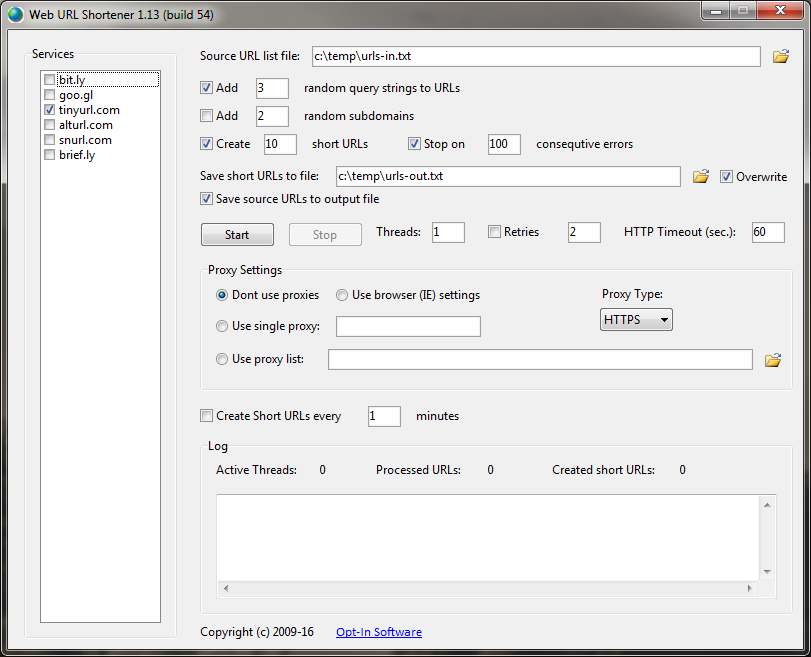
Task: Enable adding random subdomains
Action: pyautogui.click(x=207, y=116)
